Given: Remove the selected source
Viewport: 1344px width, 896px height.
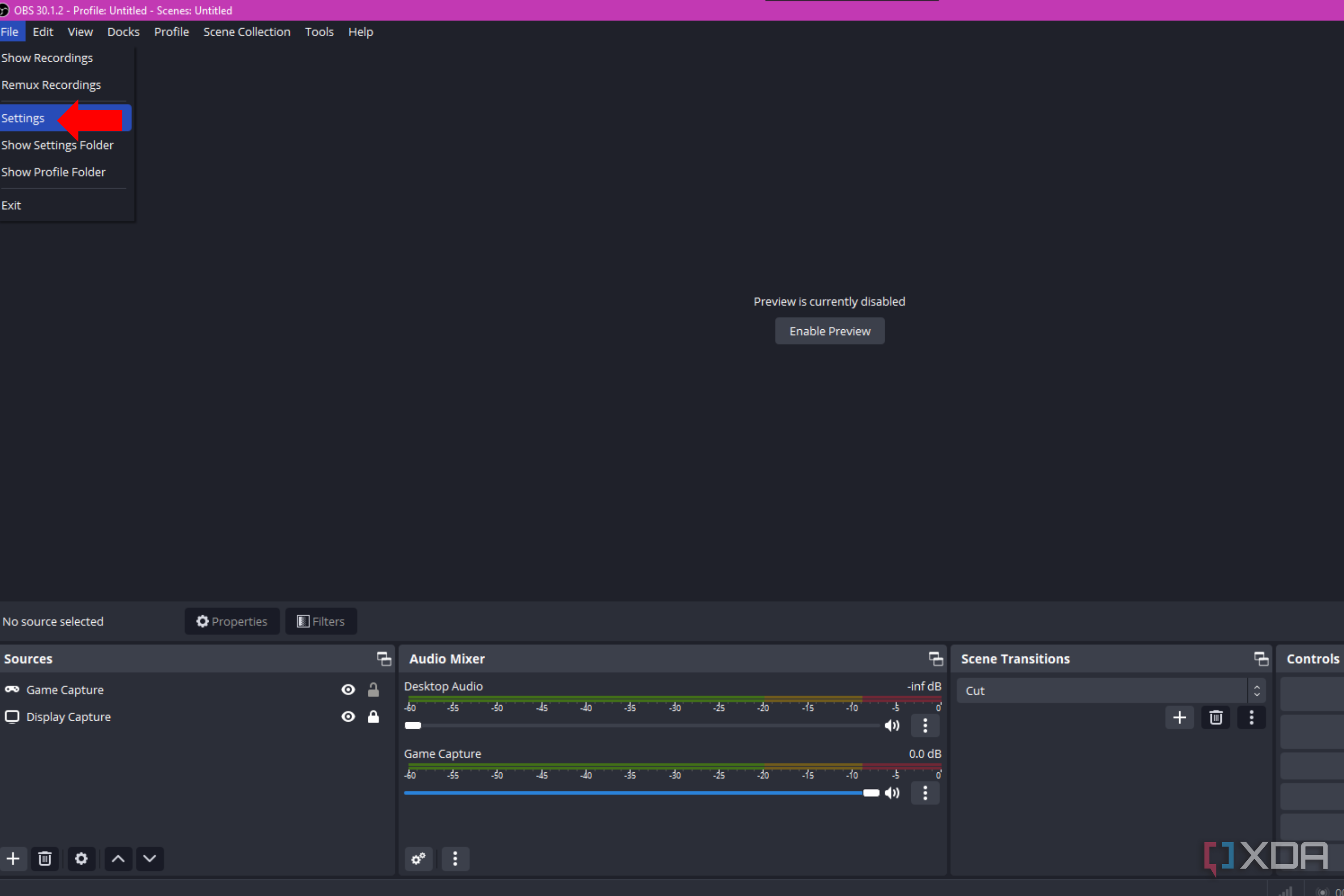Looking at the screenshot, I should tap(45, 859).
